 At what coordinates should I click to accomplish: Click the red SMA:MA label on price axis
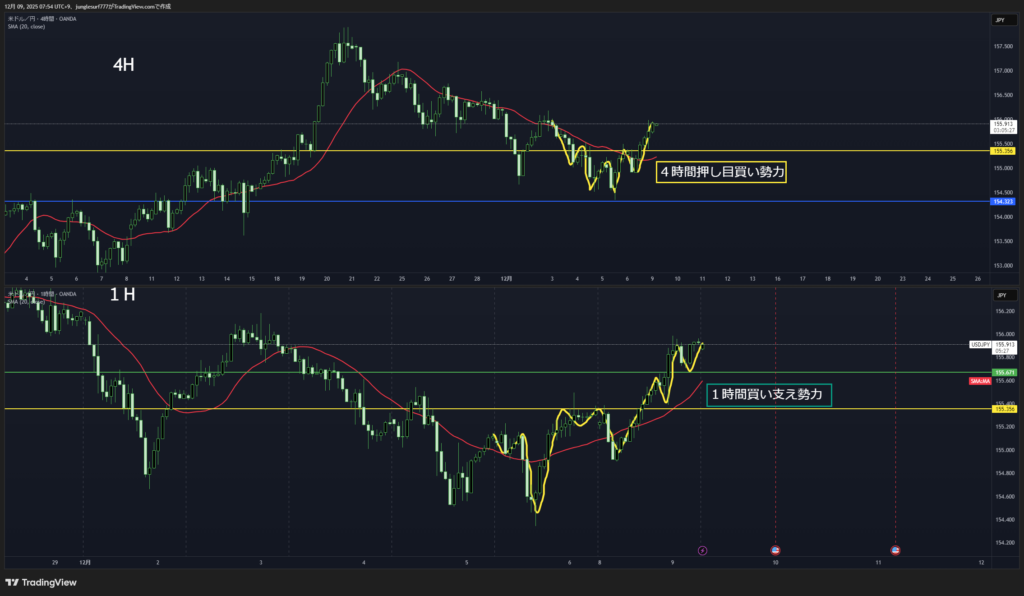(x=979, y=382)
